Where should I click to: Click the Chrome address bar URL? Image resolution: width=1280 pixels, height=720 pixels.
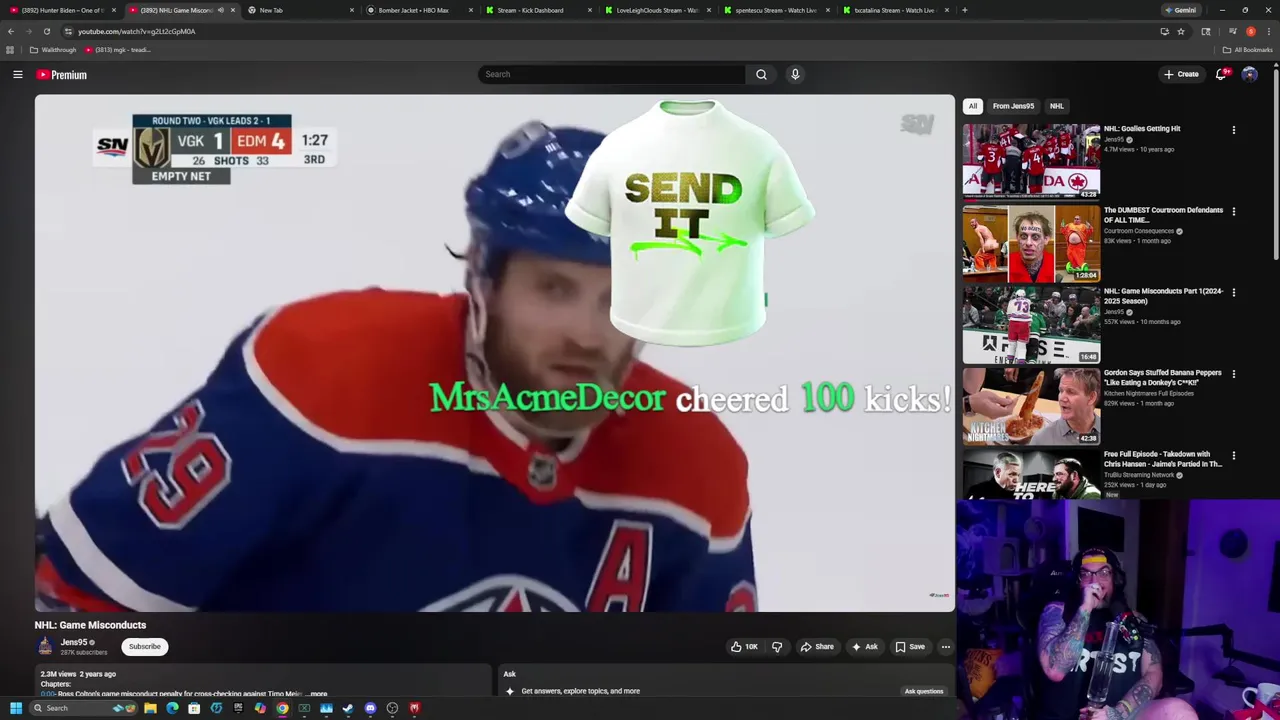coord(136,31)
